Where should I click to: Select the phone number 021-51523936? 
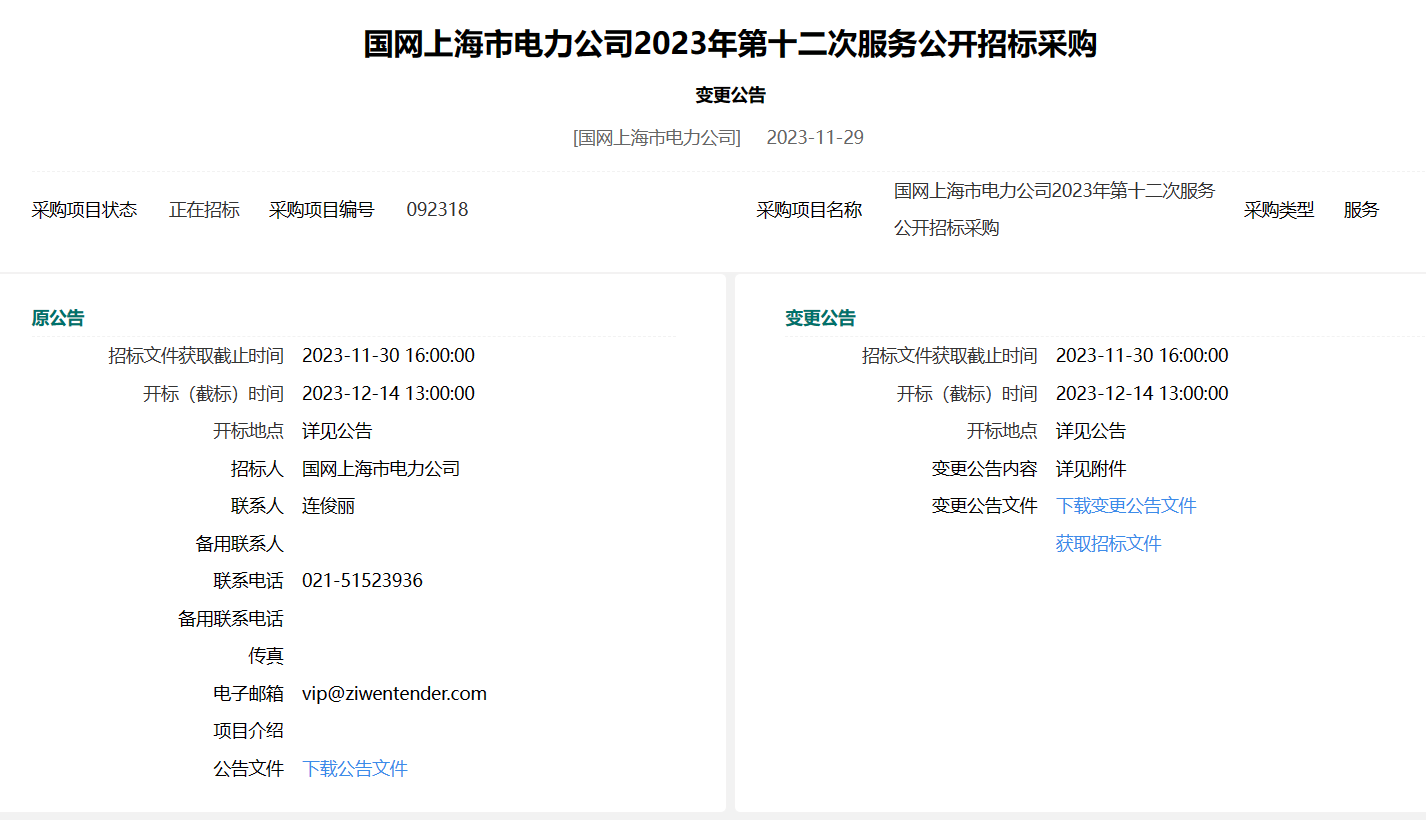click(x=364, y=580)
